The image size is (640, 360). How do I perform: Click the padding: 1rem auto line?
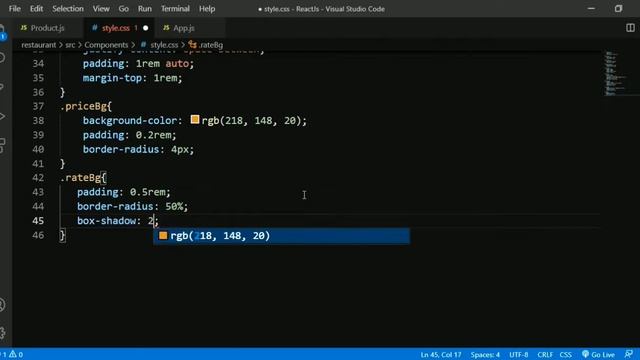(x=138, y=64)
